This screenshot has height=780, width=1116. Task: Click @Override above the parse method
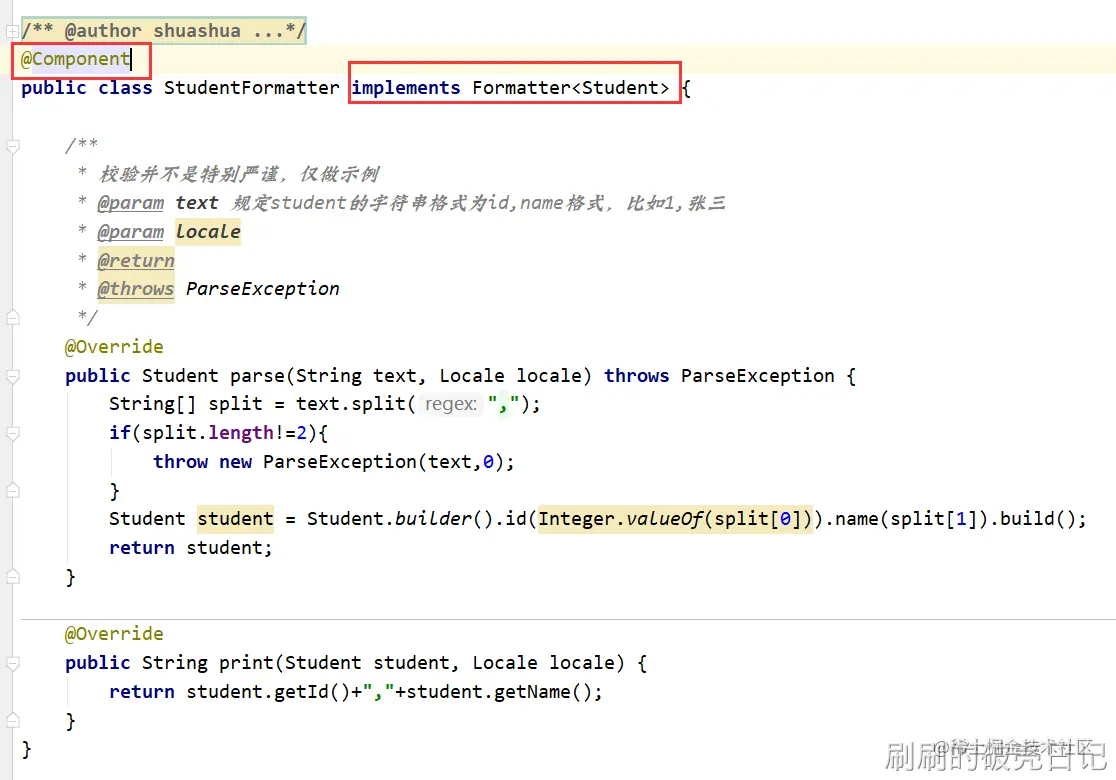(114, 347)
